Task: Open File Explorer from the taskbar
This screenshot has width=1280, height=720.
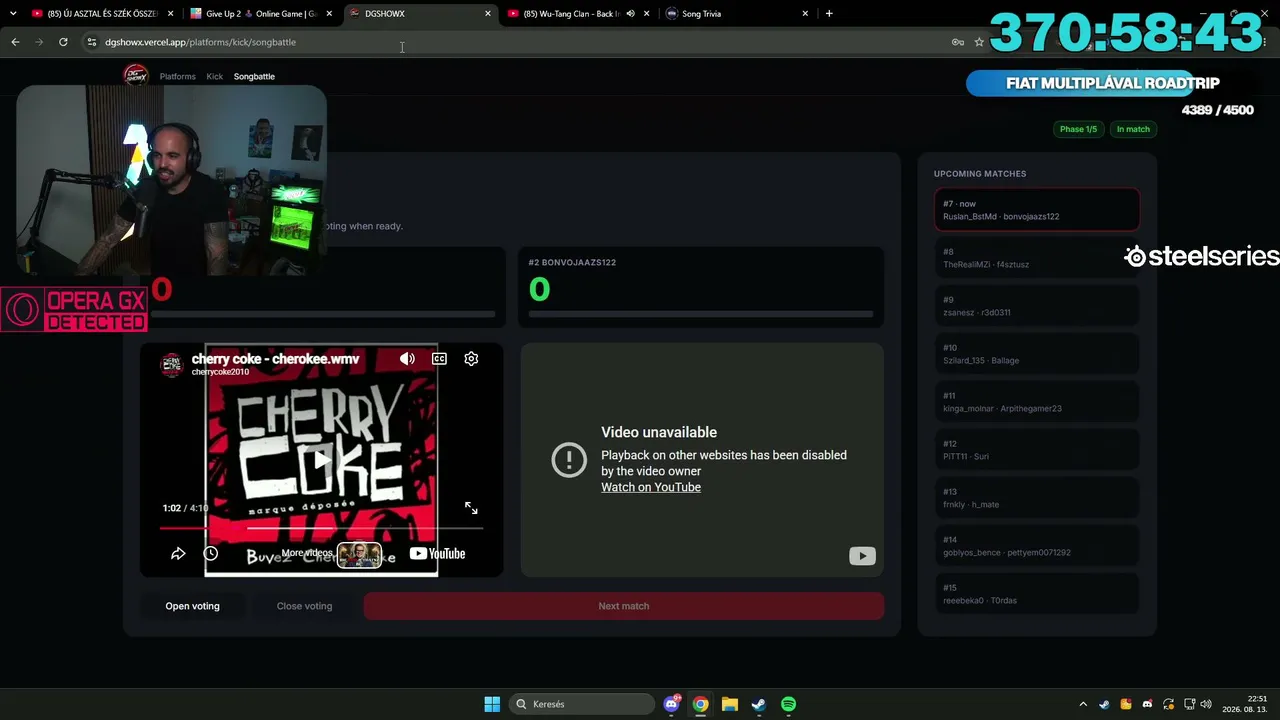Action: (x=730, y=704)
